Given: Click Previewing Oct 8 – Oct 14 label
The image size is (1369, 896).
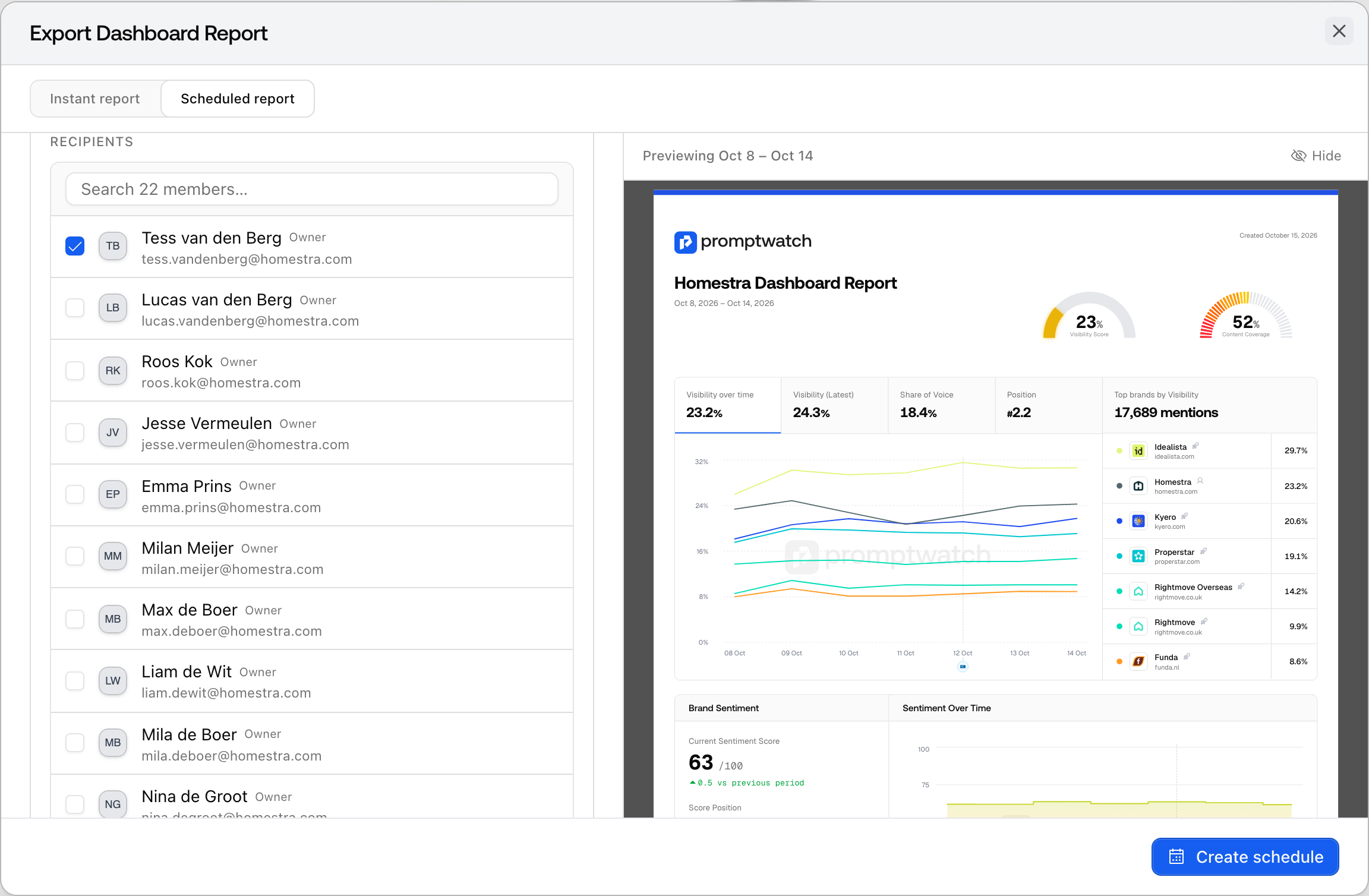Looking at the screenshot, I should (x=728, y=156).
